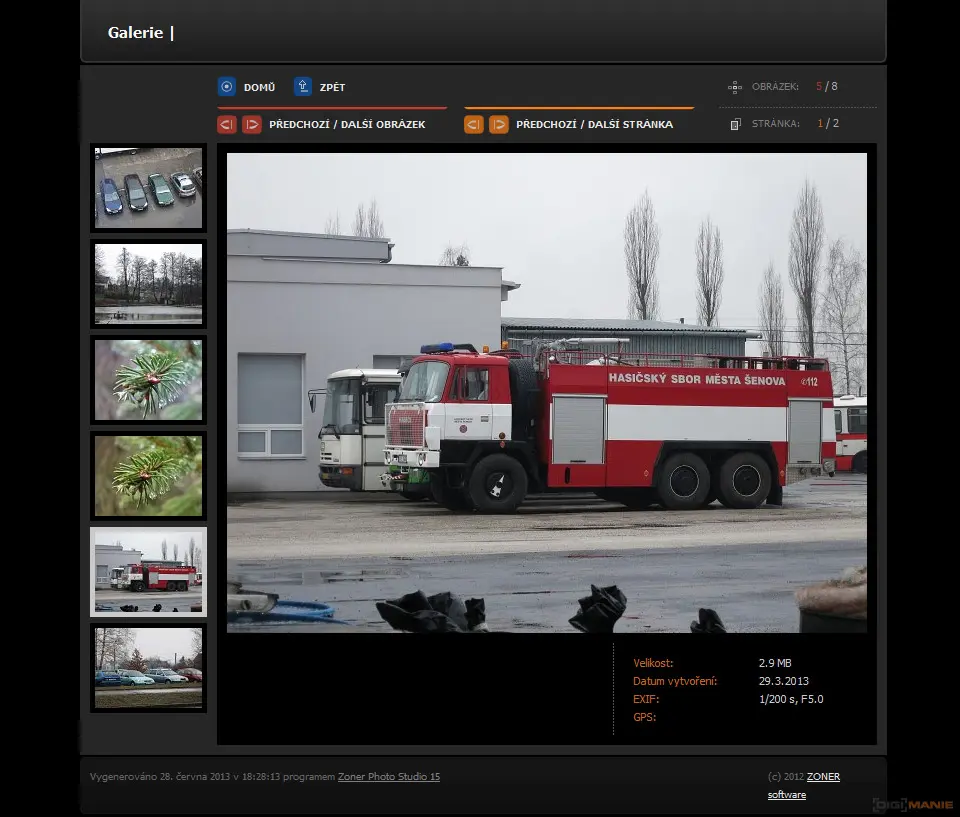Screen dimensions: 960x817
Task: Open the Zoner Photo Studio 15 link
Action: tap(388, 777)
